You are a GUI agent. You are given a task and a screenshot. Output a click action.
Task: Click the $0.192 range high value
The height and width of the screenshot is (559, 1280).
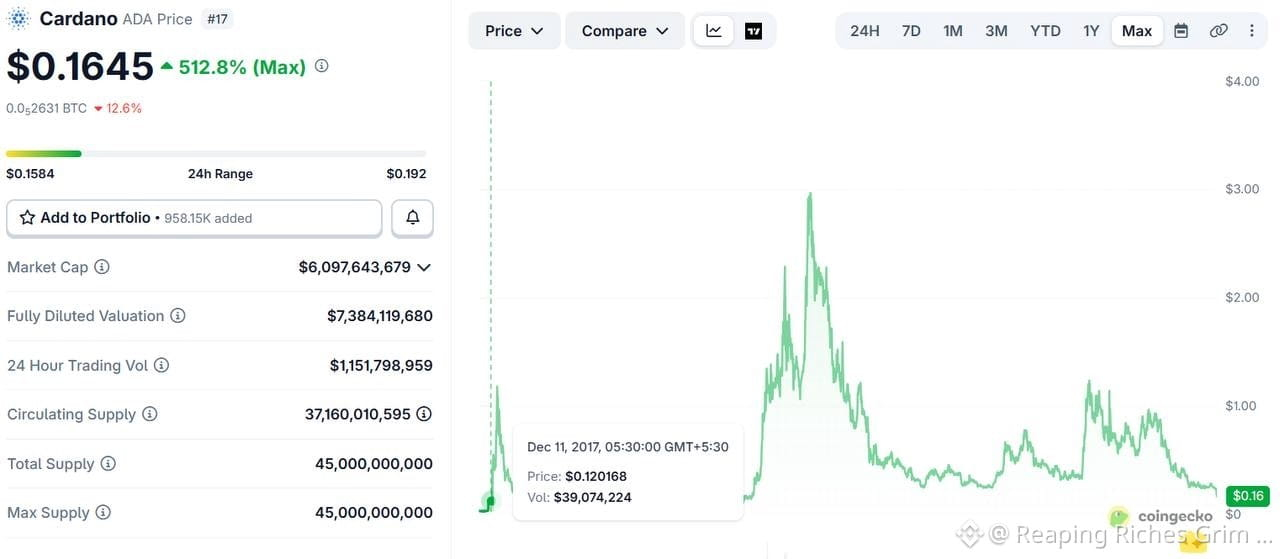[406, 173]
